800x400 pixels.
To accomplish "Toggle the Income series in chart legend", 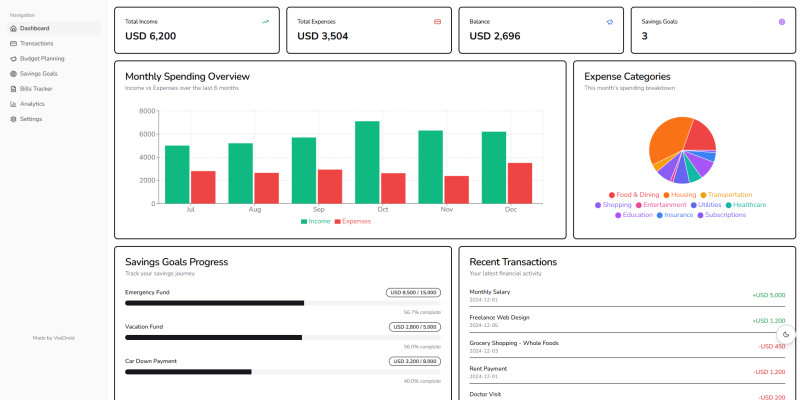I will pyautogui.click(x=315, y=221).
